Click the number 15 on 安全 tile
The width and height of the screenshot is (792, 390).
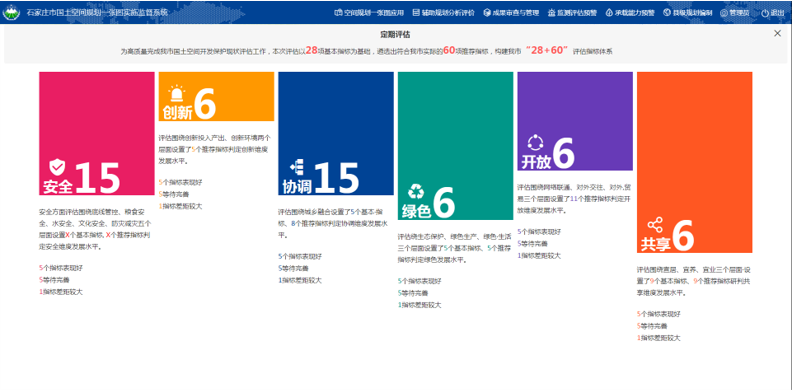[x=97, y=178]
